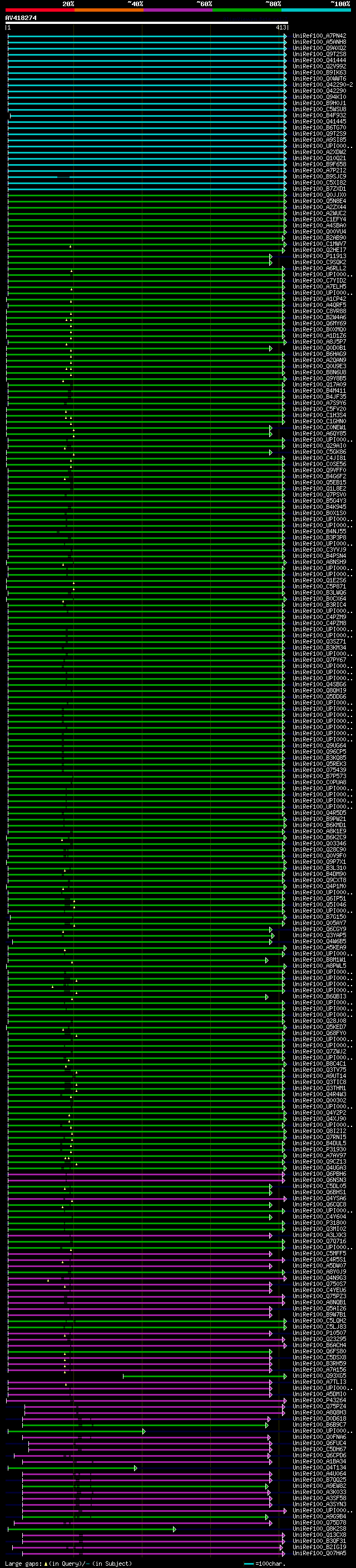This screenshot has width=356, height=1568.
Task: Click the end position number 413
Action: pos(280,27)
